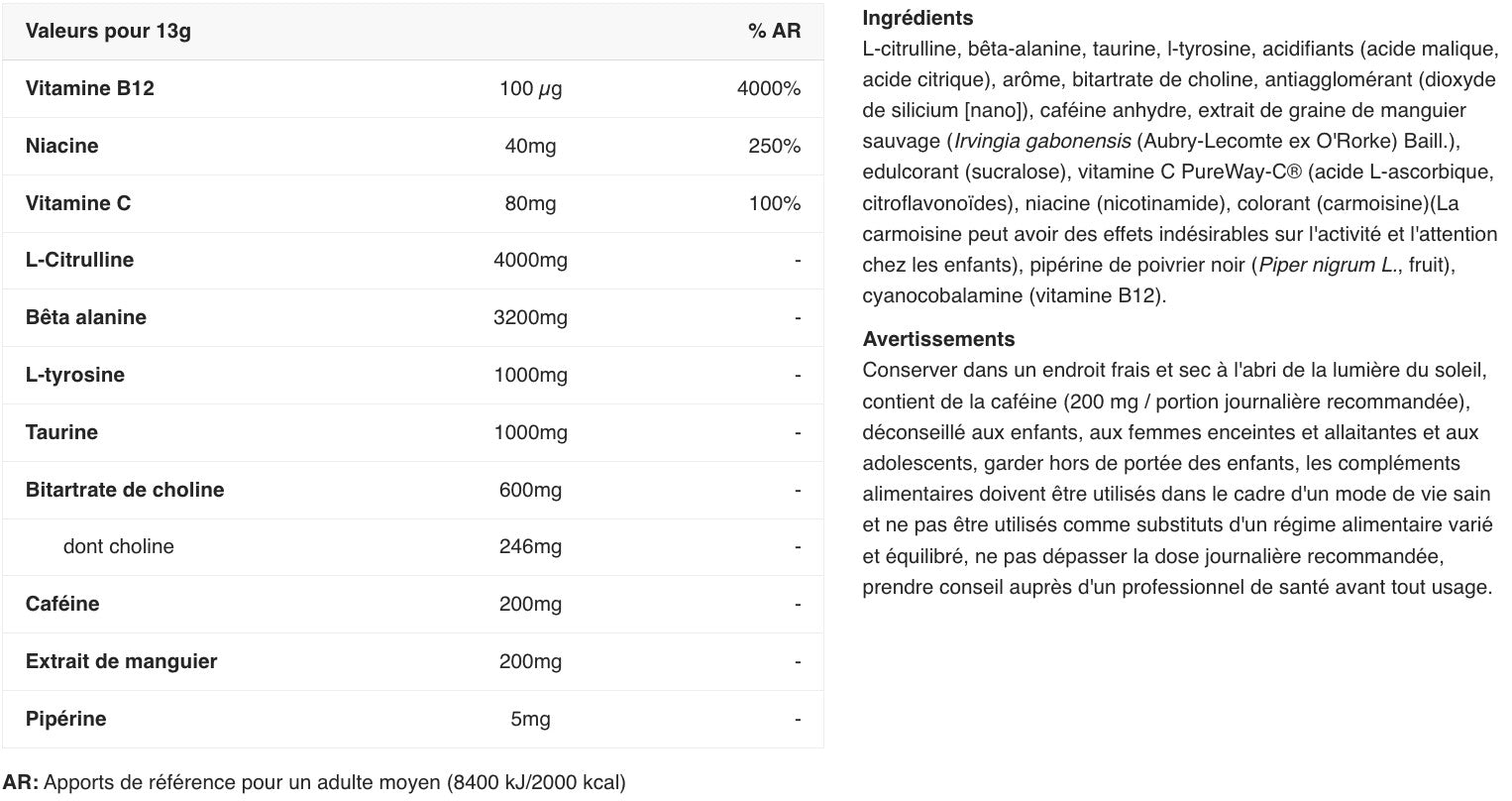Click the Extrait de manguier label
The width and height of the screenshot is (1512, 801).
tap(121, 661)
